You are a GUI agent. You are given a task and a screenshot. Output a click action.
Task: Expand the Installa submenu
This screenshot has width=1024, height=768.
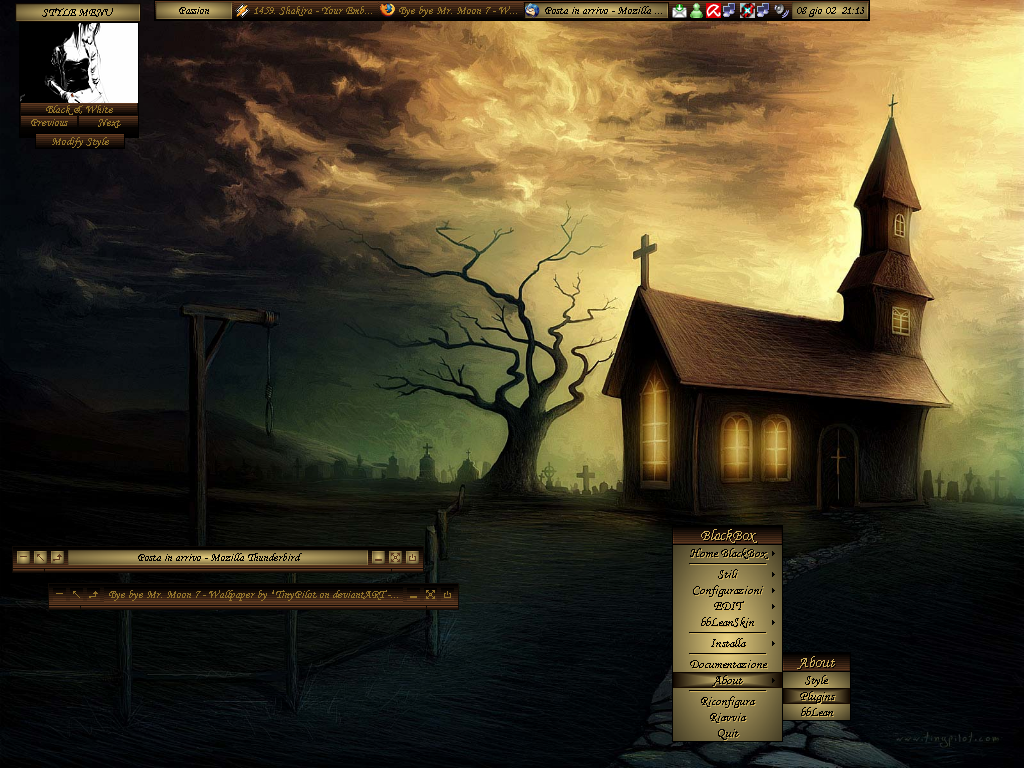tap(728, 643)
